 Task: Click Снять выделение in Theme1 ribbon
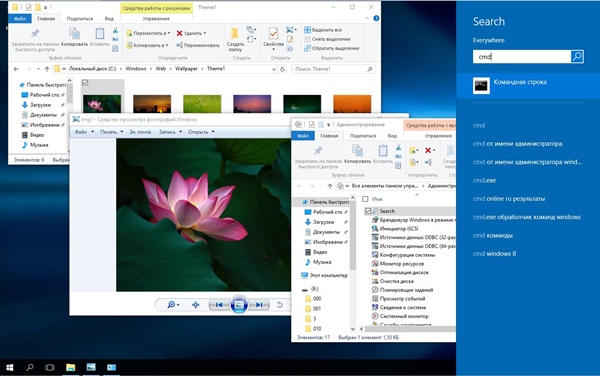[x=327, y=39]
